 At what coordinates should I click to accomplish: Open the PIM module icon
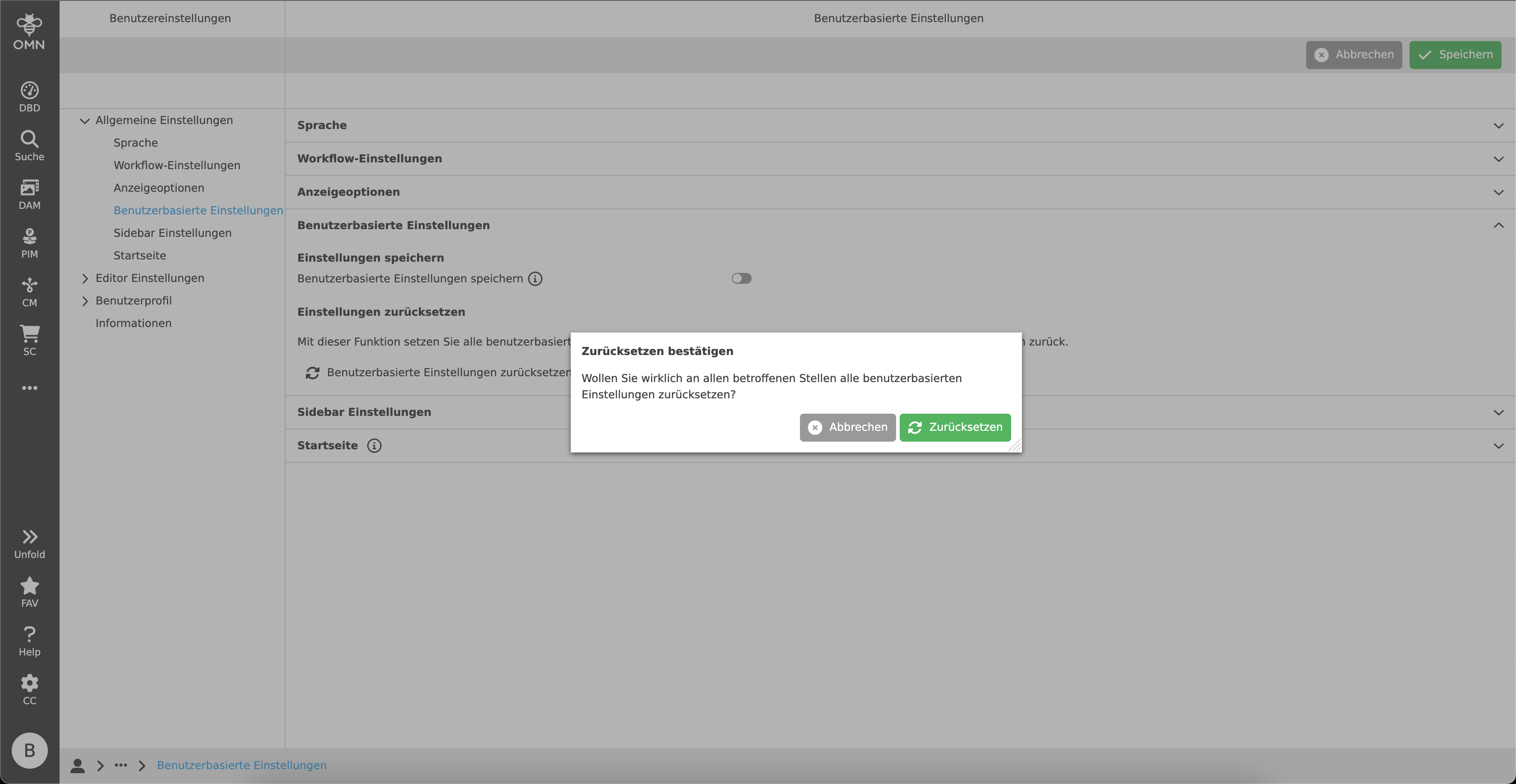coord(29,237)
